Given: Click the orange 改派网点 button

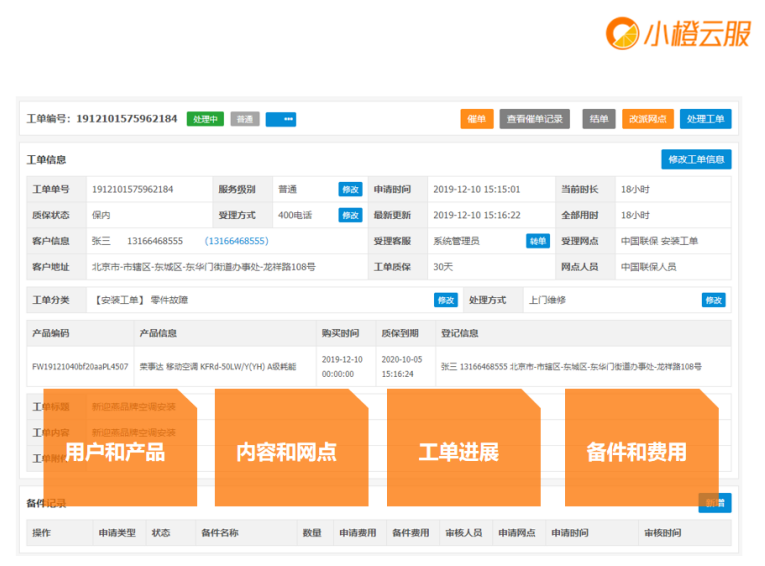Looking at the screenshot, I should tap(647, 119).
